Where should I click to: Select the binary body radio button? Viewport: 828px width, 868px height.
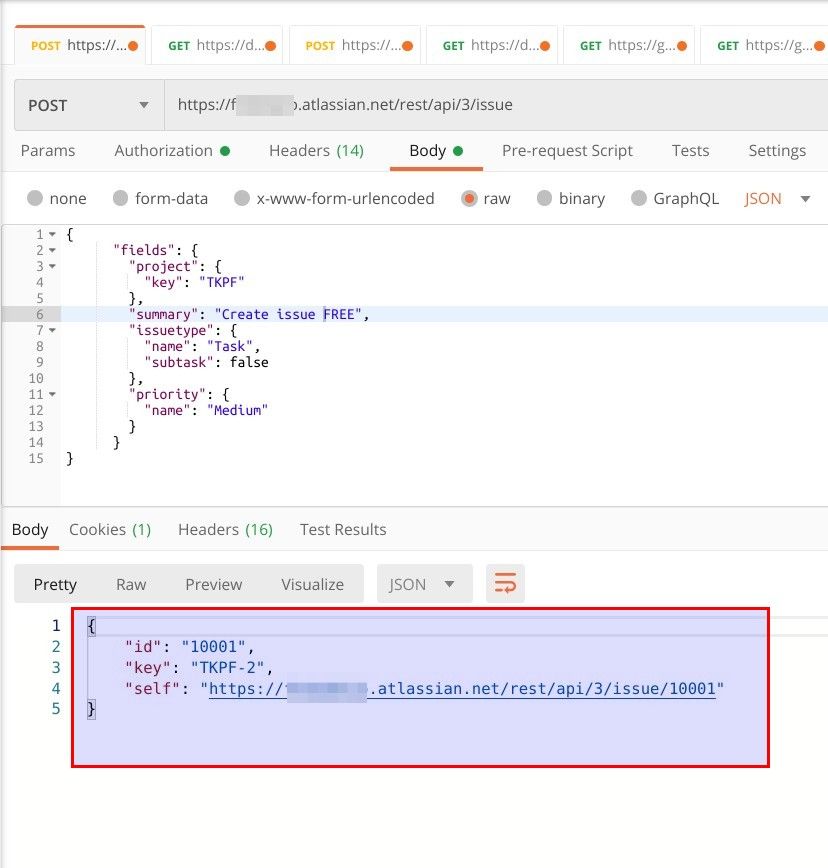tap(545, 198)
